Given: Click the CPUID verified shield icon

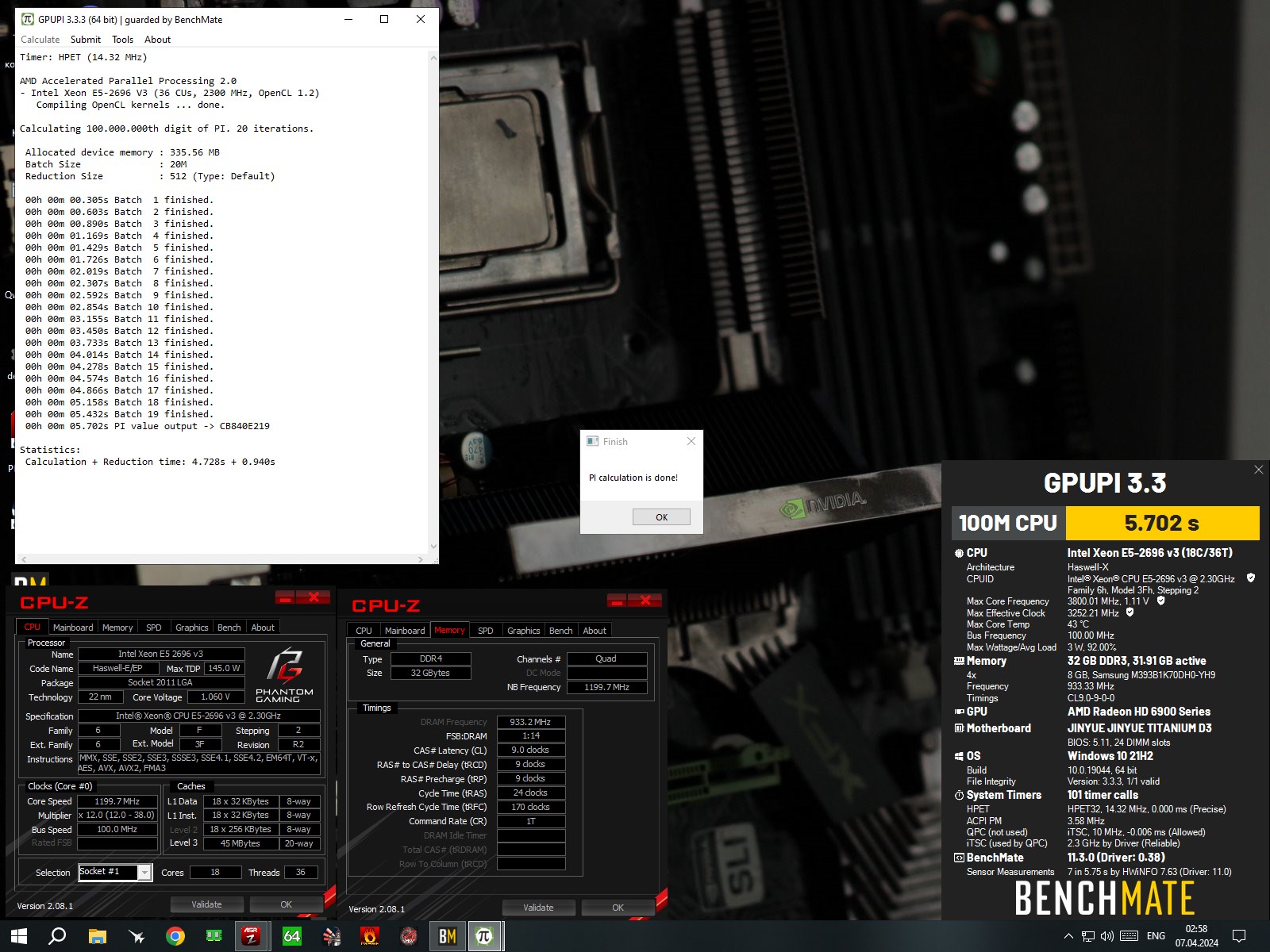Looking at the screenshot, I should (x=1251, y=578).
